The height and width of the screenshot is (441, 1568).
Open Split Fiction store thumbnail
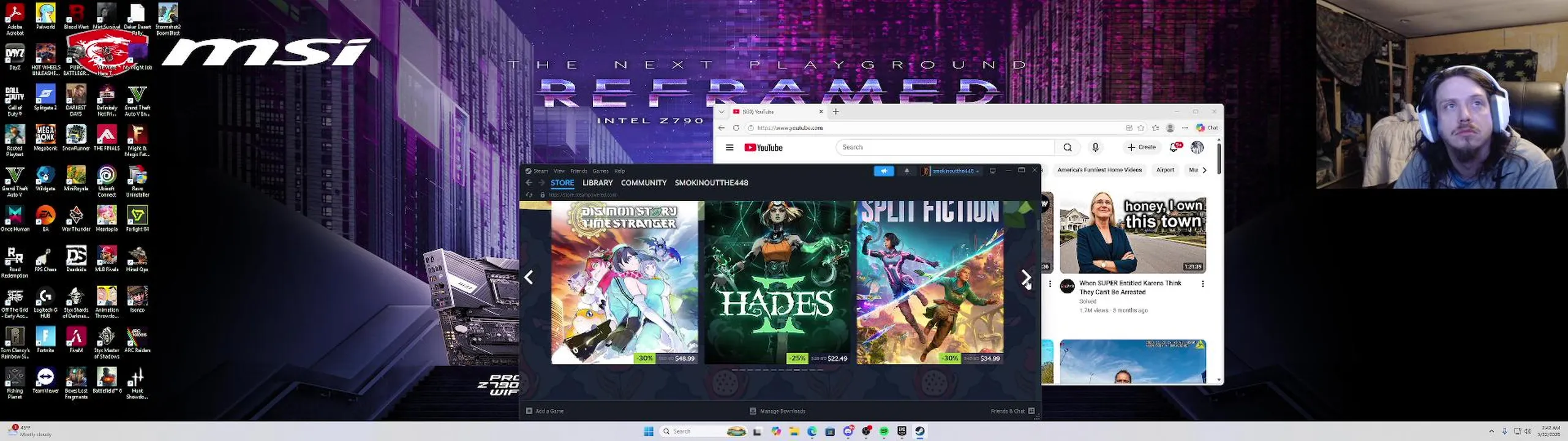930,282
